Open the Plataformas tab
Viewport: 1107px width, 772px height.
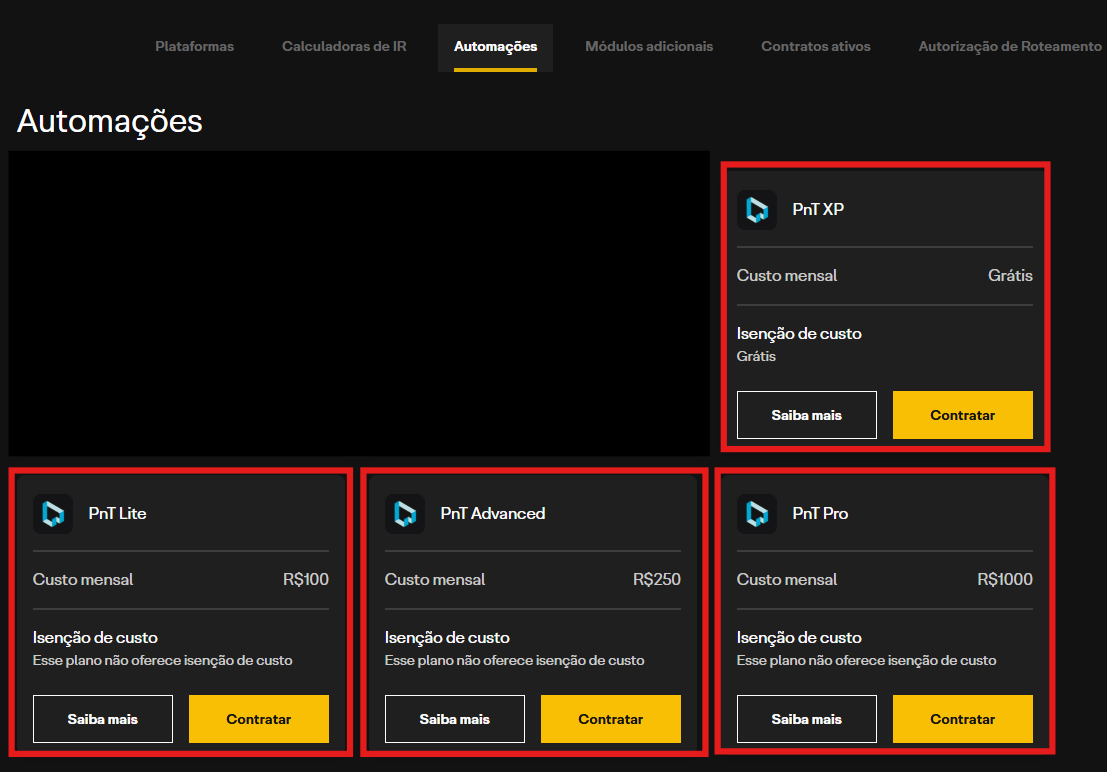195,47
